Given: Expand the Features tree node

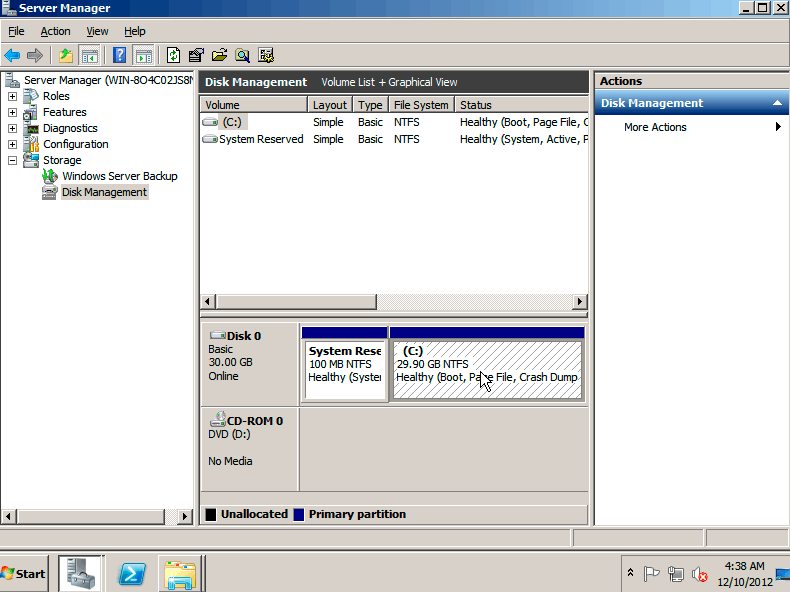Looking at the screenshot, I should (x=13, y=112).
